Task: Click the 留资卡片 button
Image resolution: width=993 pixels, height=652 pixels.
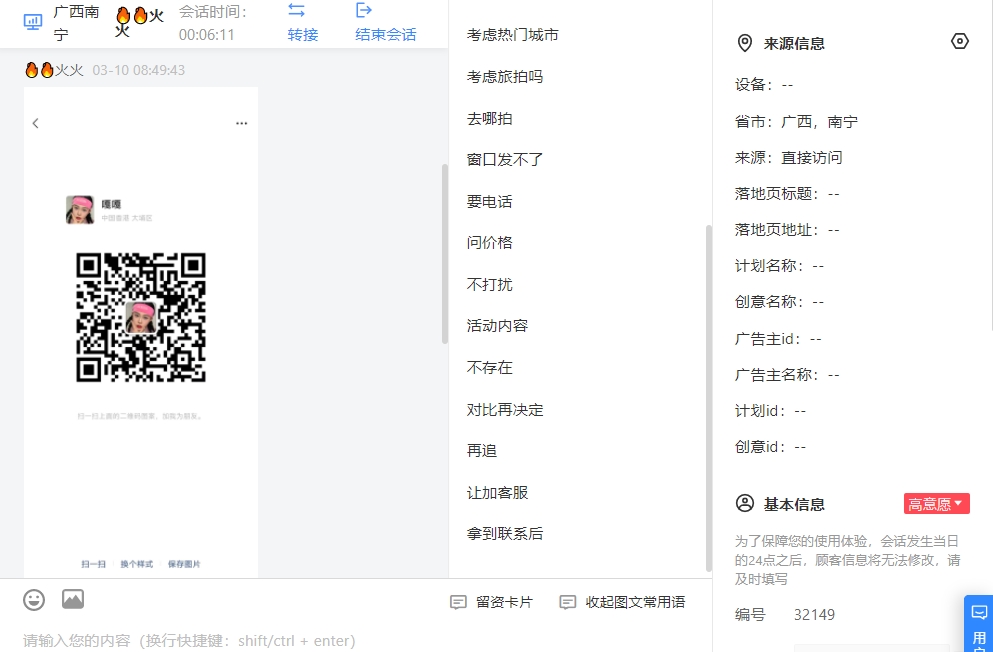Action: pos(491,602)
